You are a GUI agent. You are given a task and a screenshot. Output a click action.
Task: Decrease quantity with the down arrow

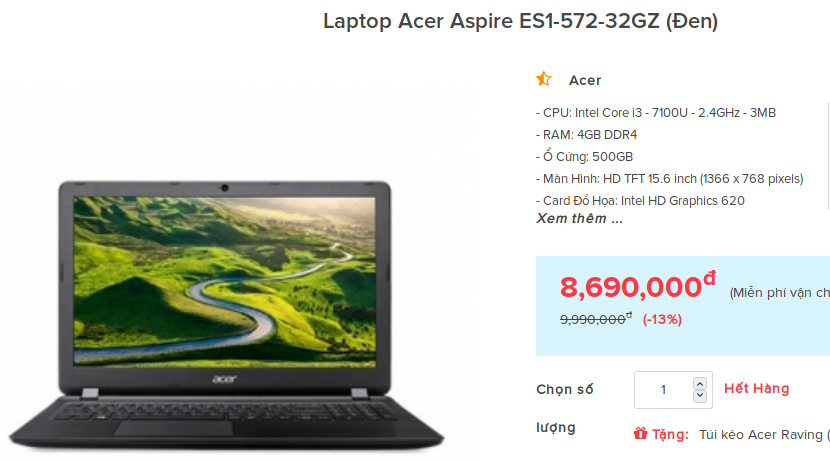[x=700, y=396]
